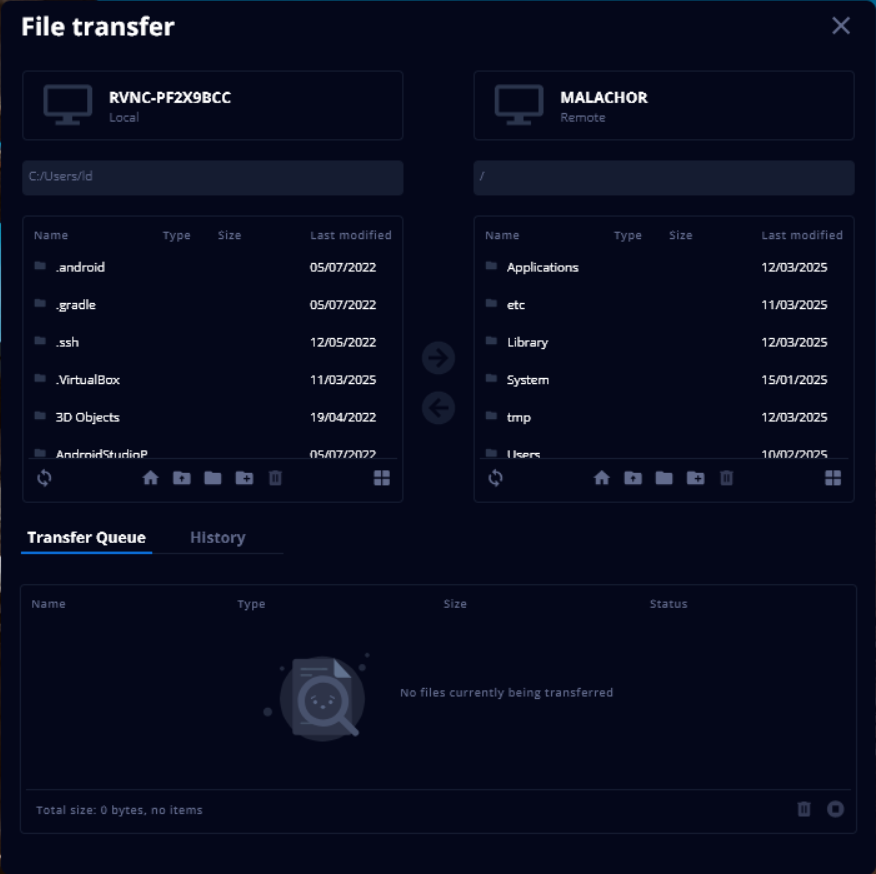Toggle grid view in remote pane
The width and height of the screenshot is (876, 874).
click(x=833, y=478)
